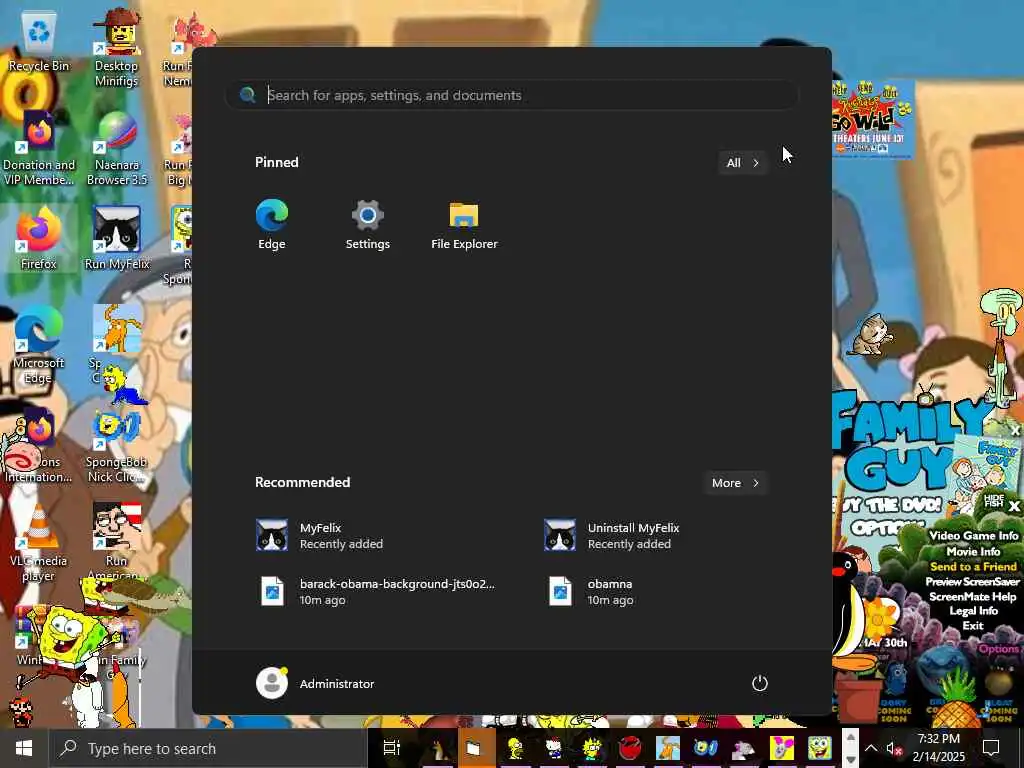The width and height of the screenshot is (1024, 768).
Task: Select the Donation and VIP Membership shortcut
Action: pyautogui.click(x=39, y=149)
